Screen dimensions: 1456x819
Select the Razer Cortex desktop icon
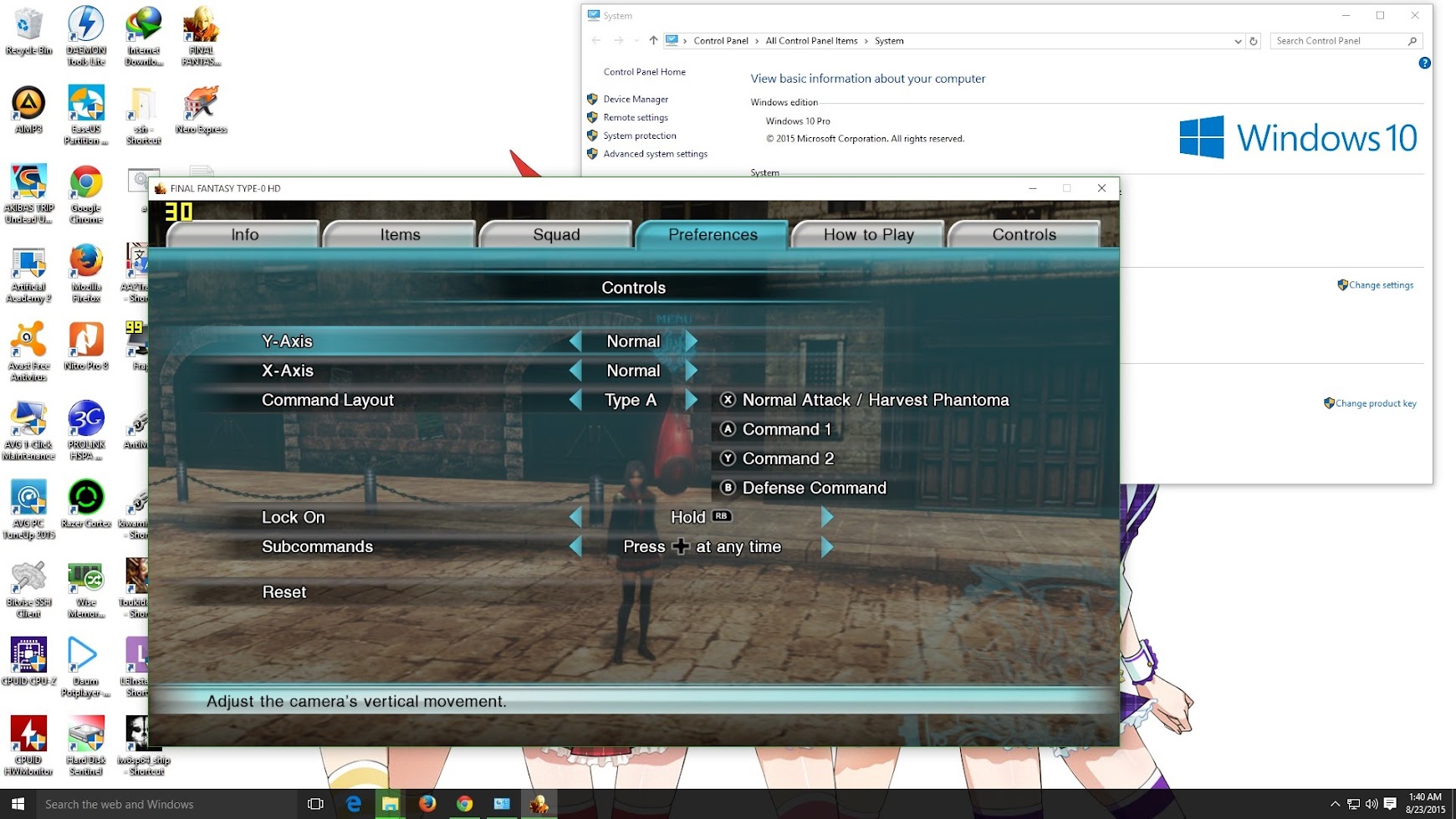(x=86, y=504)
